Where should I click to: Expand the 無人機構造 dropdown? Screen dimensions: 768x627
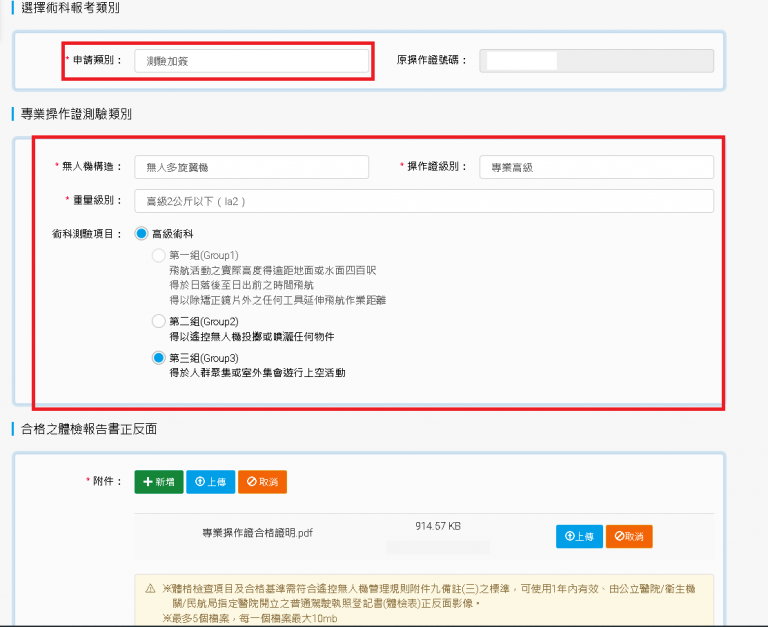click(x=251, y=167)
